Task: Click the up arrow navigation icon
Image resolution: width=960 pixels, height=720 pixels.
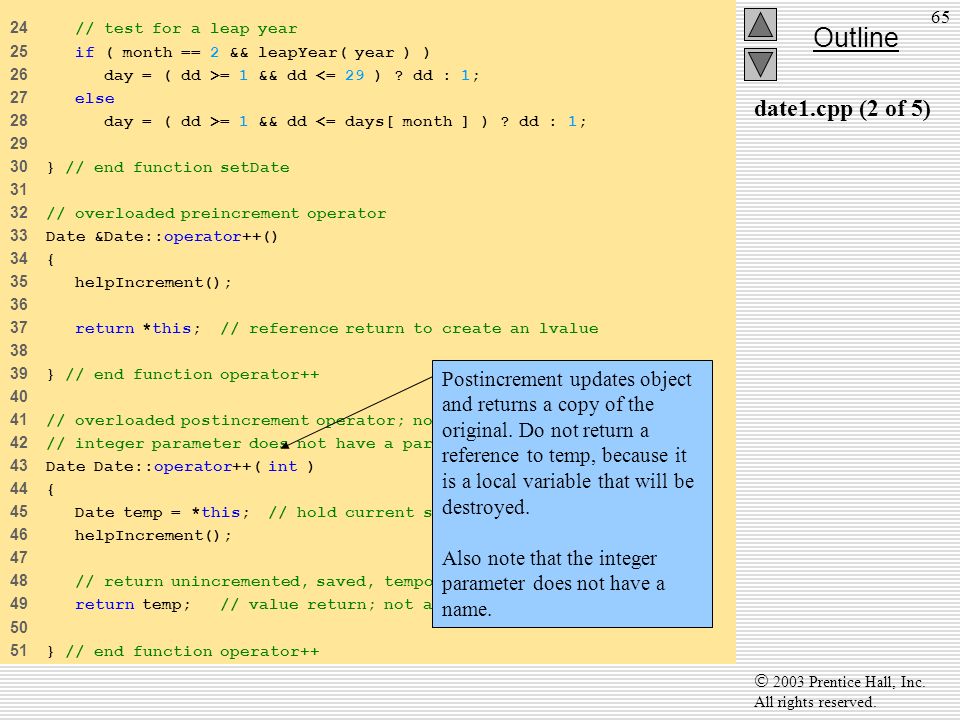Action: pos(760,24)
